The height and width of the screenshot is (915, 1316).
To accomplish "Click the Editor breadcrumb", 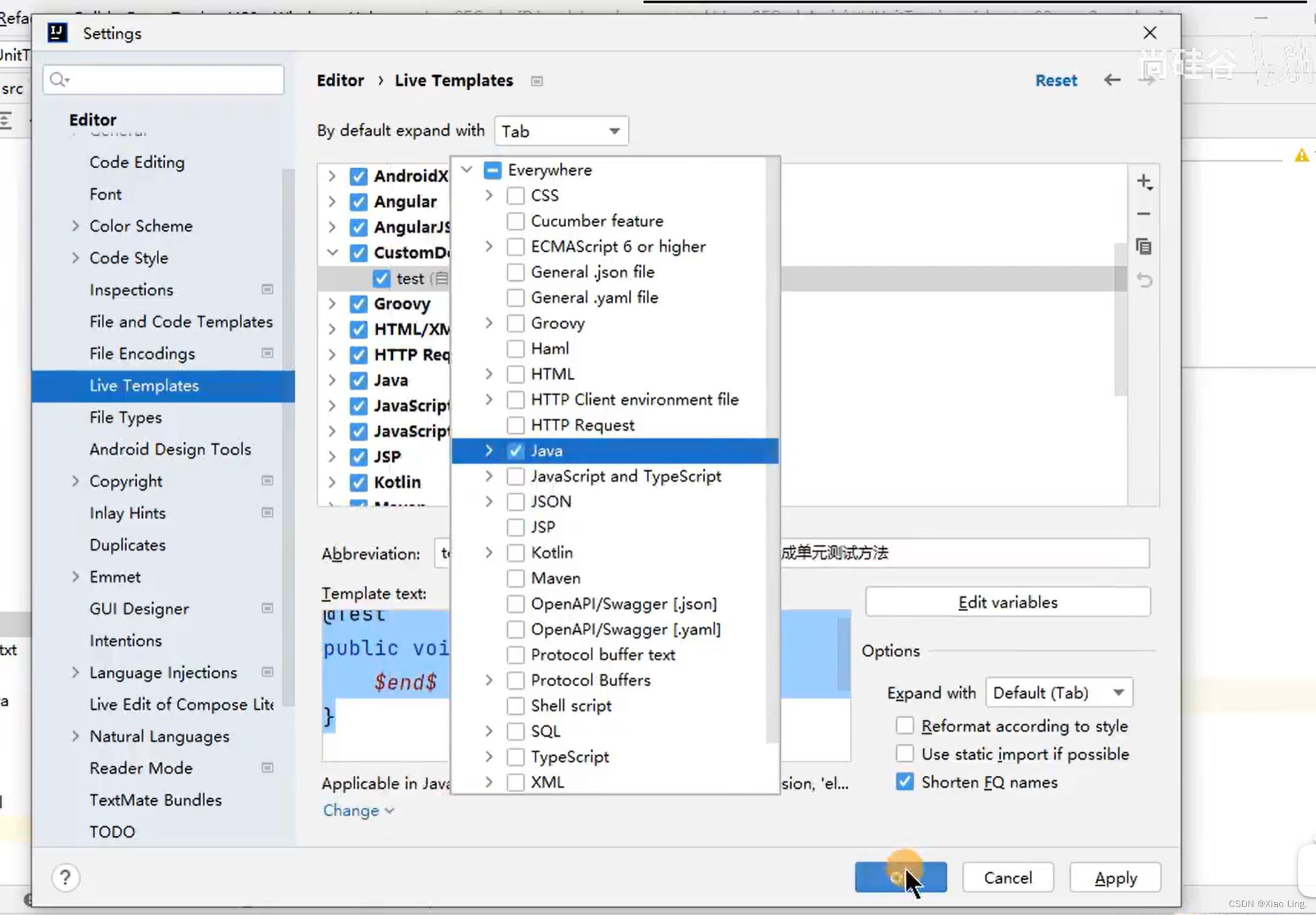I will click(x=340, y=80).
